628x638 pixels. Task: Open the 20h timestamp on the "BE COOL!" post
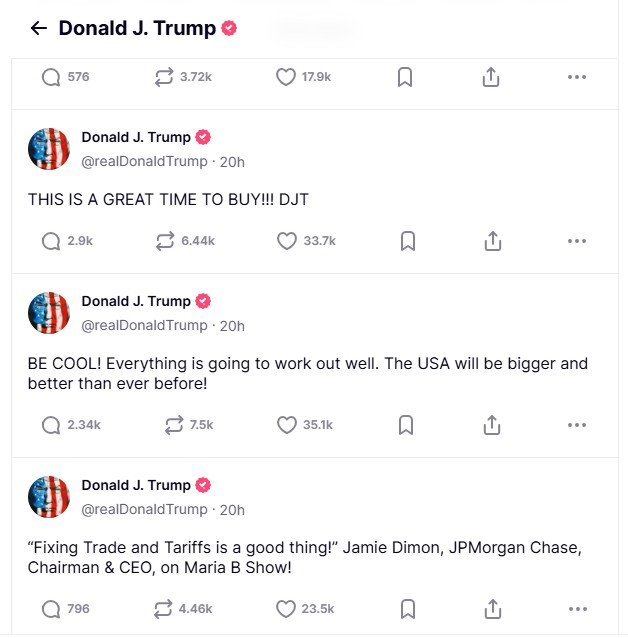click(x=232, y=326)
